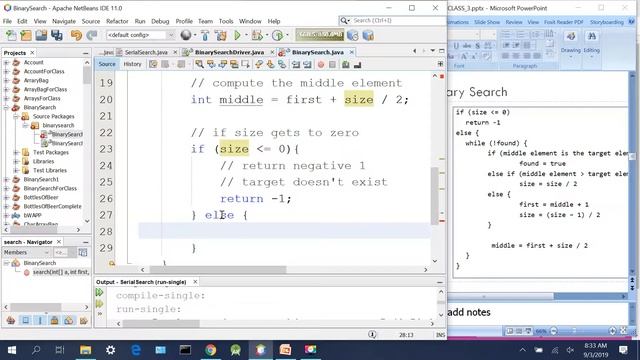
Task: Jump to previous bookmark icon
Action: coord(259,64)
